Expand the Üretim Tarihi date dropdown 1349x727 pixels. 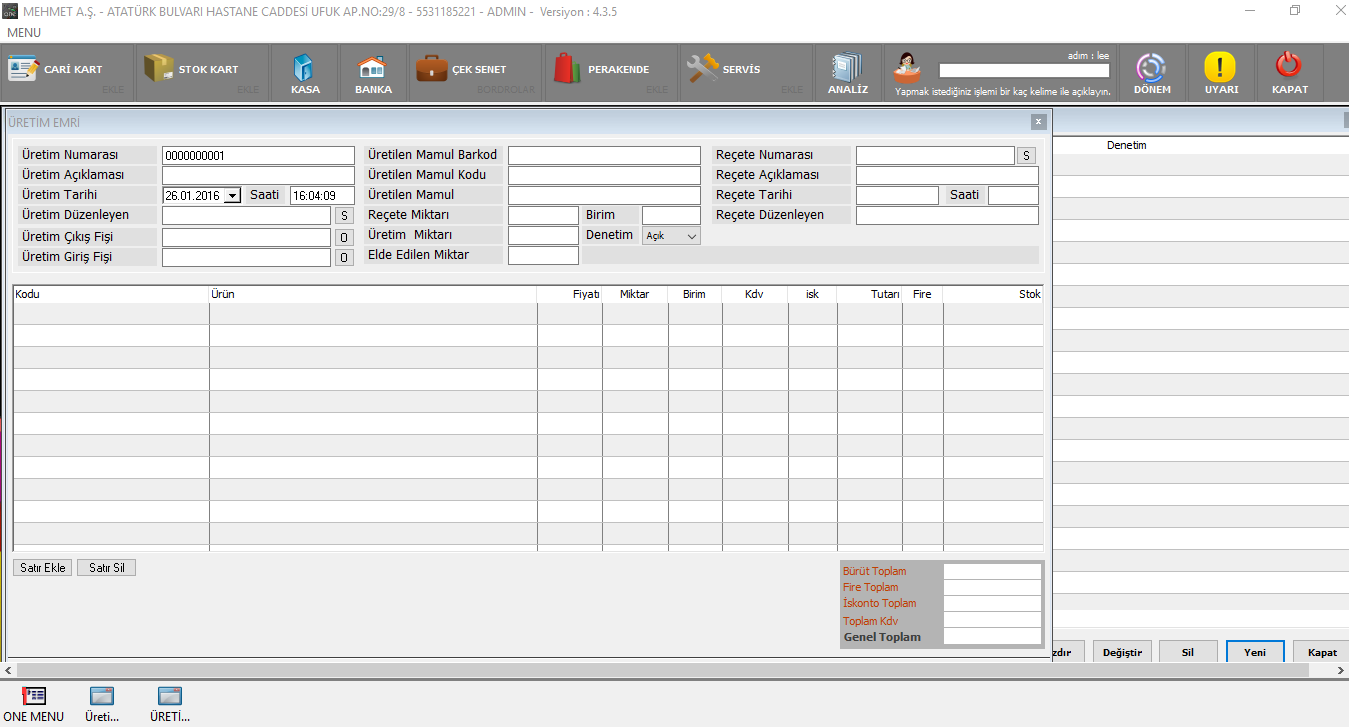point(233,196)
